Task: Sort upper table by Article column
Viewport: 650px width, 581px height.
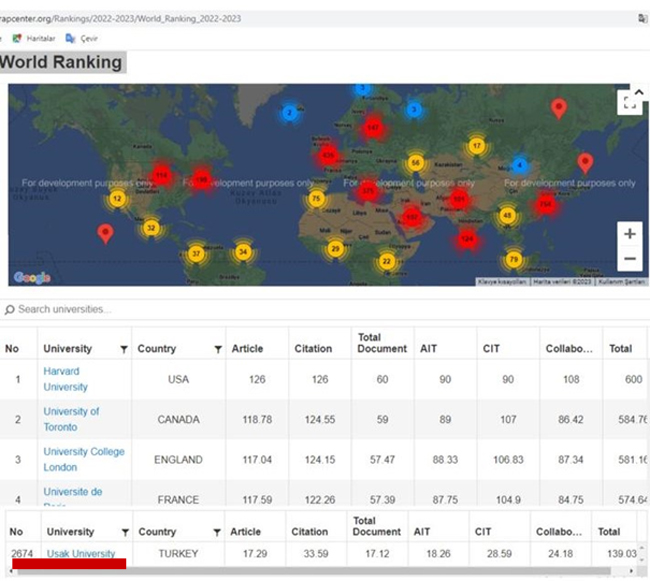Action: (247, 349)
